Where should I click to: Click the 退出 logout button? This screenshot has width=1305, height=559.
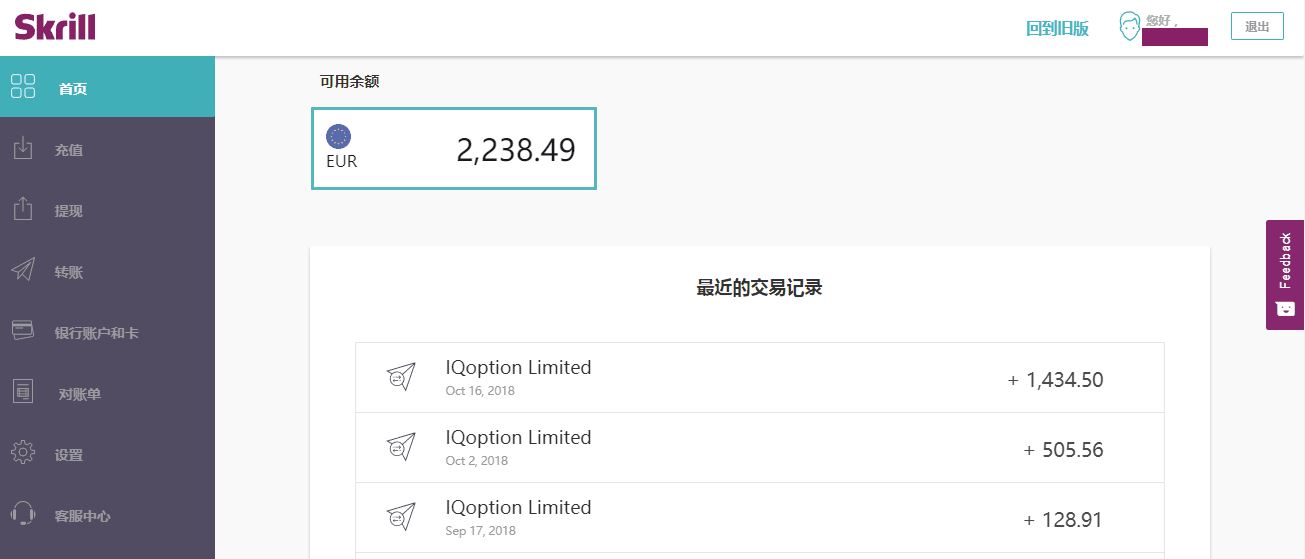(x=1257, y=27)
